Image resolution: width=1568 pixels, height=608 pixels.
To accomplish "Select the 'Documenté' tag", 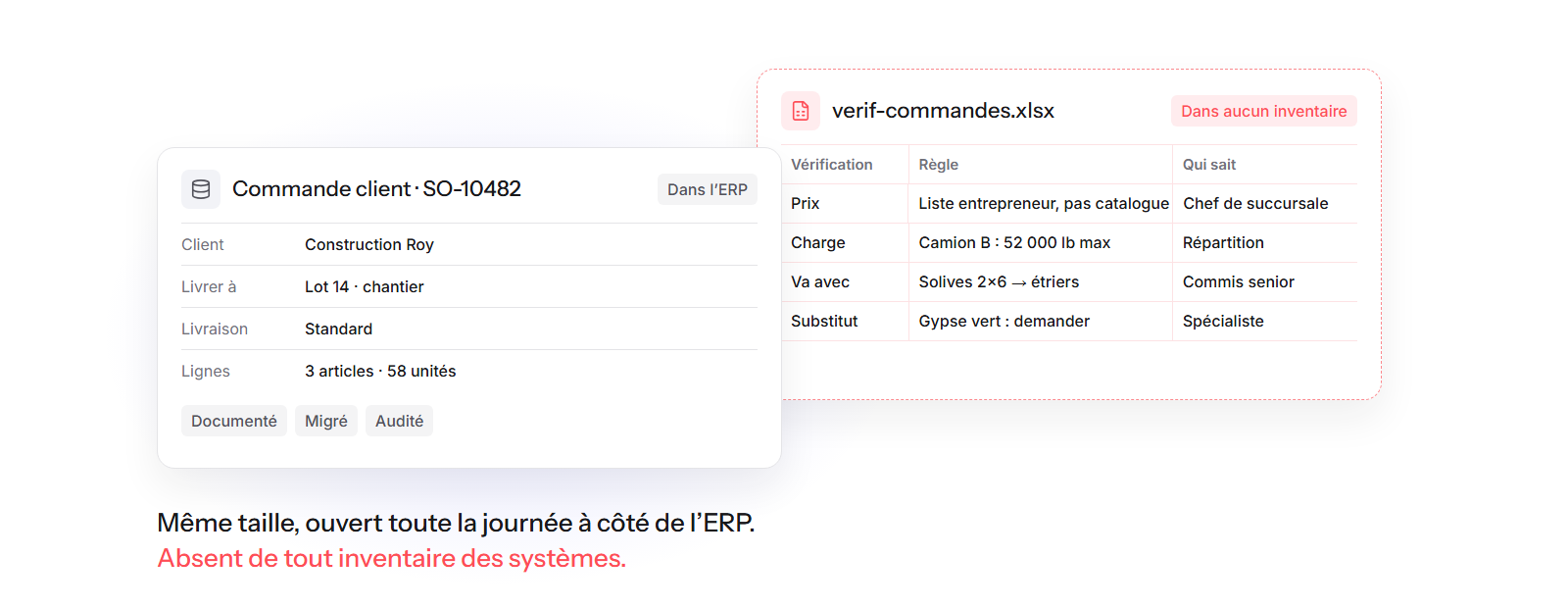I will tap(234, 421).
